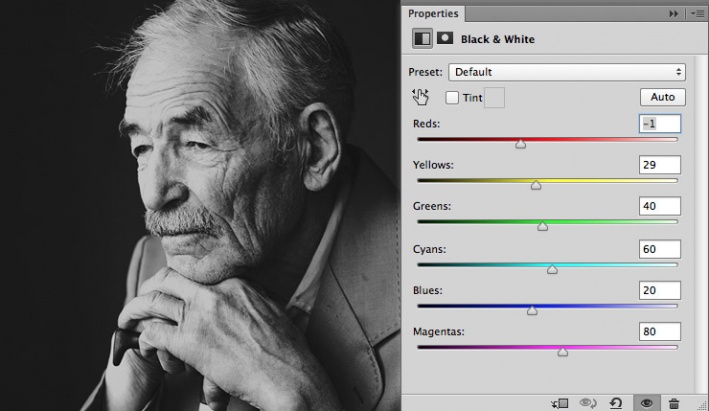Open the Properties panel flyout menu
Screen dimensions: 709x411
(x=696, y=14)
